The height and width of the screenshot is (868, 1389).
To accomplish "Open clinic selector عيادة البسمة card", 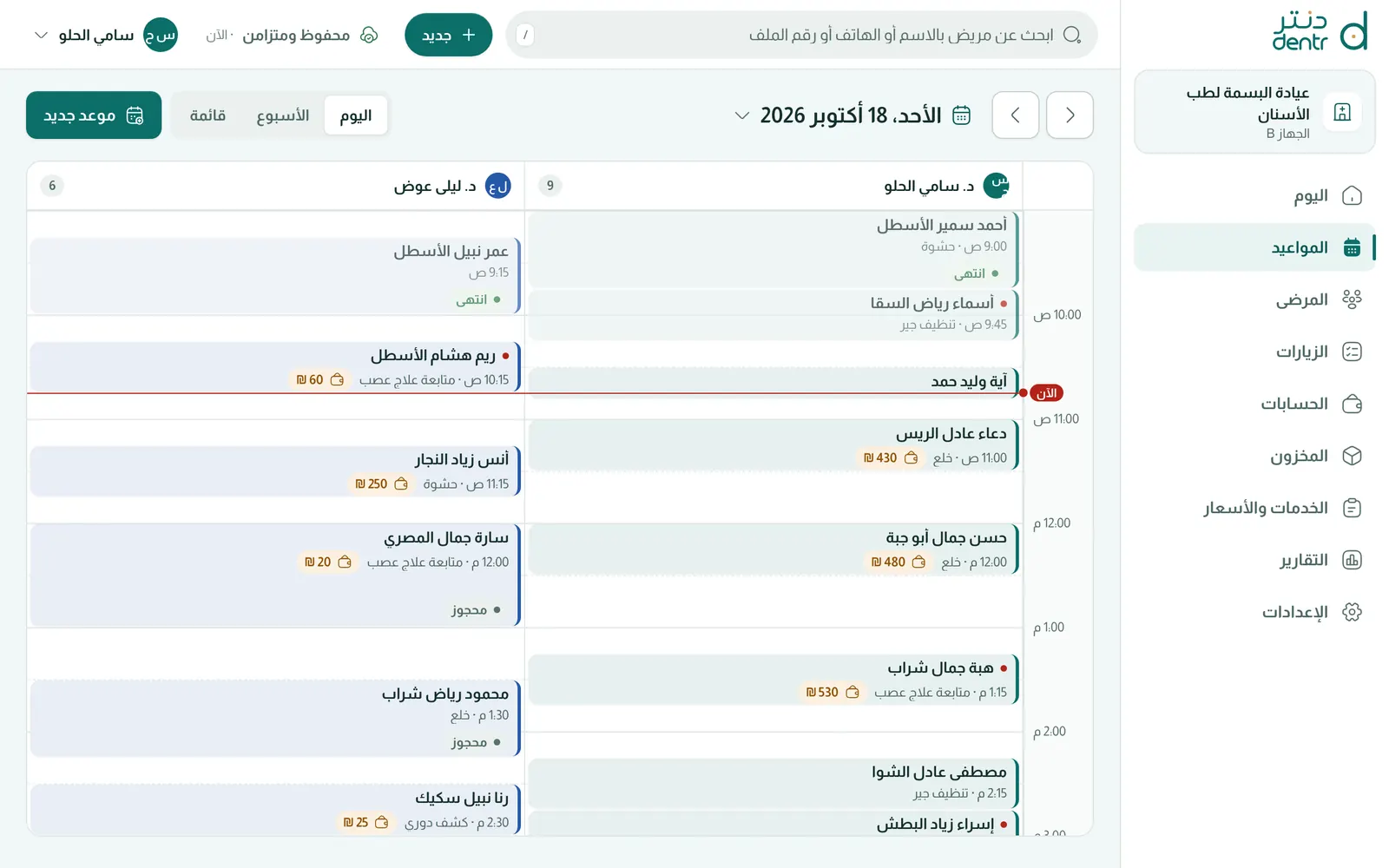I will (1254, 112).
